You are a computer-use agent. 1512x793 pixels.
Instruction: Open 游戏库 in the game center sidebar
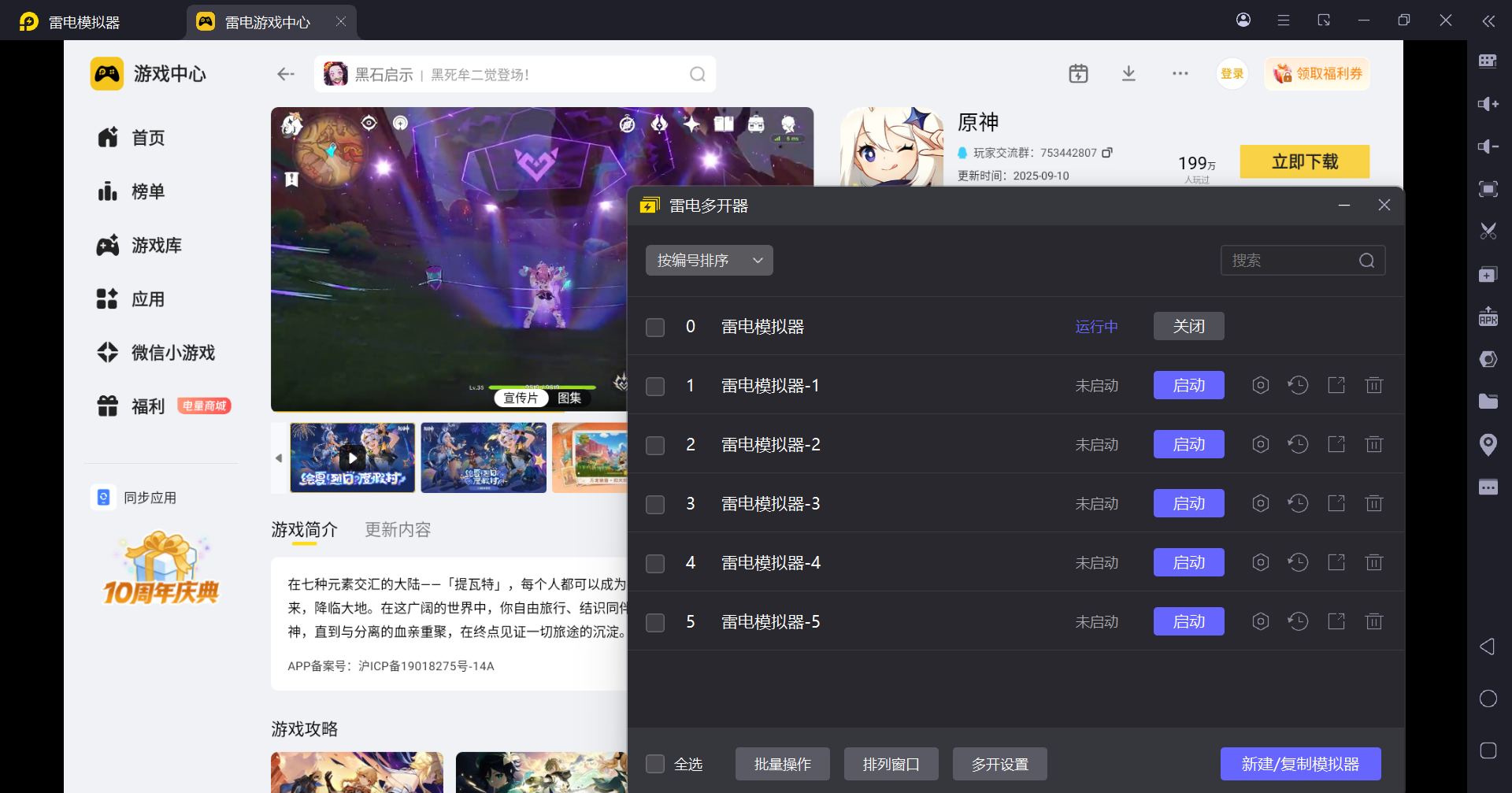point(139,245)
